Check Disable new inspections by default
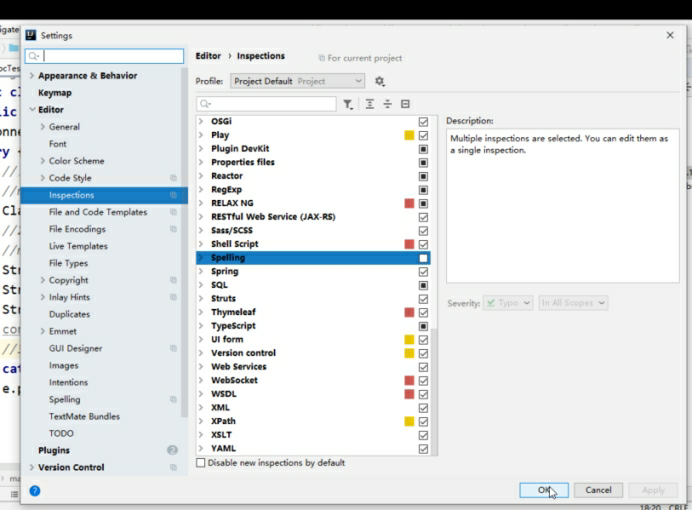 (201, 463)
